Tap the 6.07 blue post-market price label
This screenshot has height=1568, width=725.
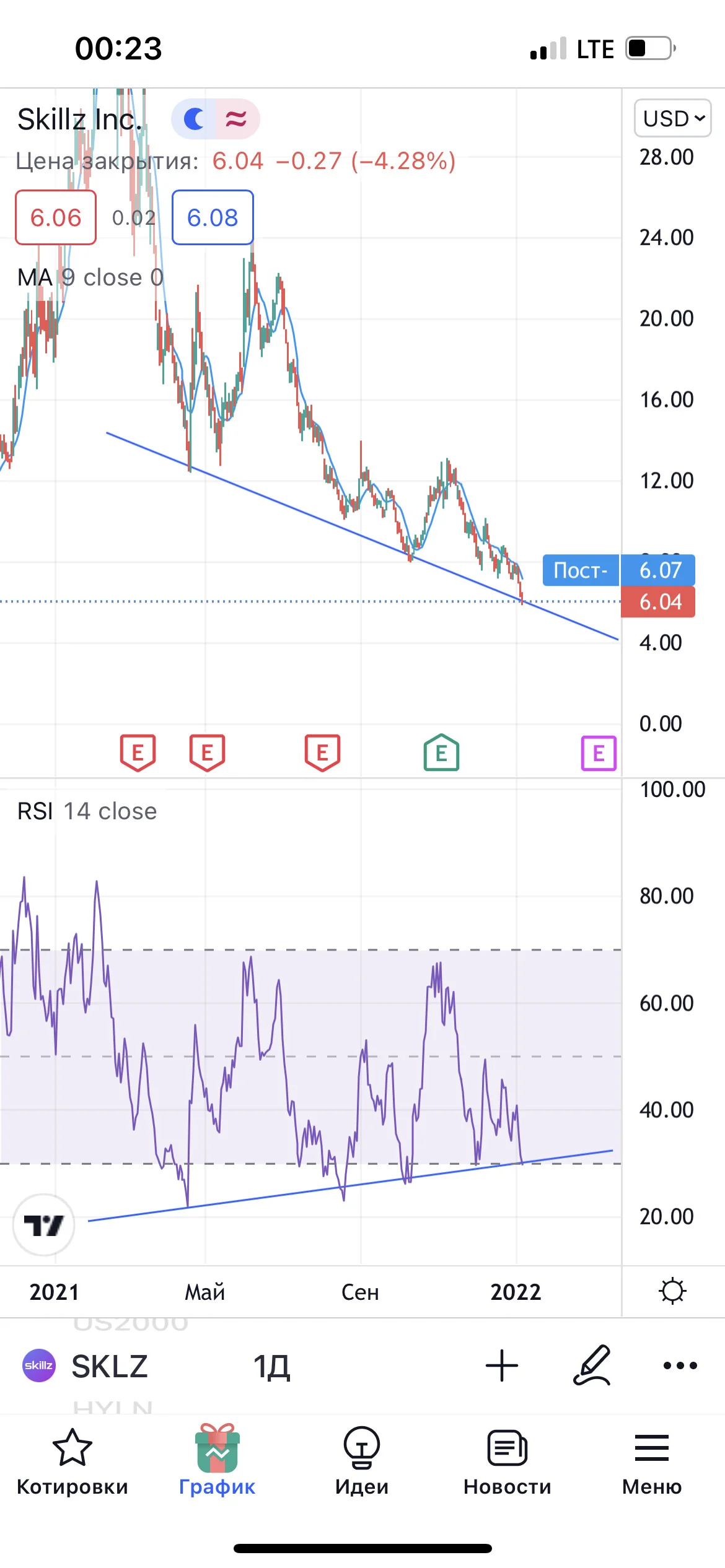coord(658,570)
